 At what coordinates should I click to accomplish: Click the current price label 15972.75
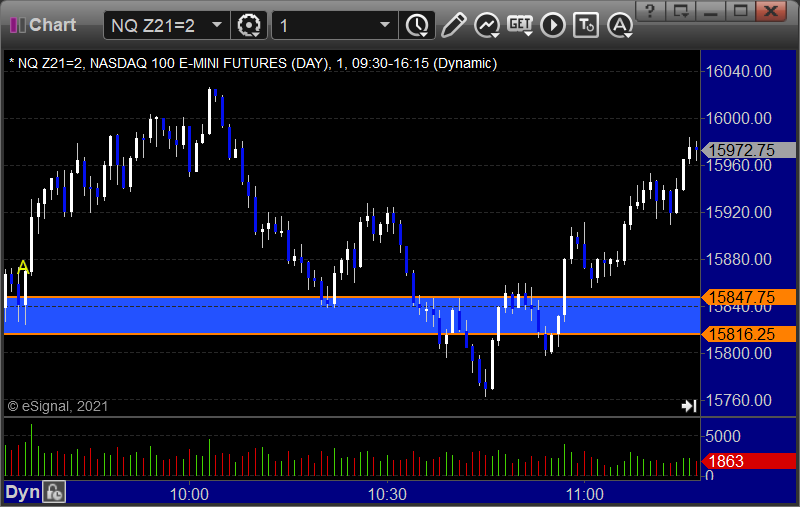[749, 150]
